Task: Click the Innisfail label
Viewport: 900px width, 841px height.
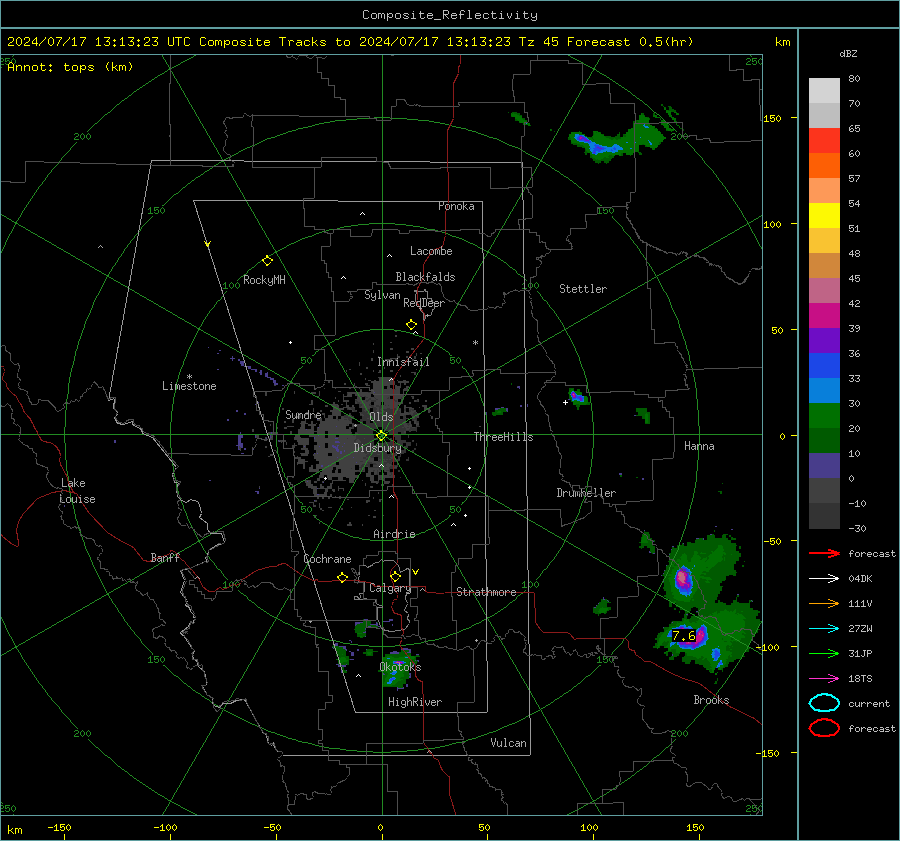Action: pyautogui.click(x=403, y=362)
